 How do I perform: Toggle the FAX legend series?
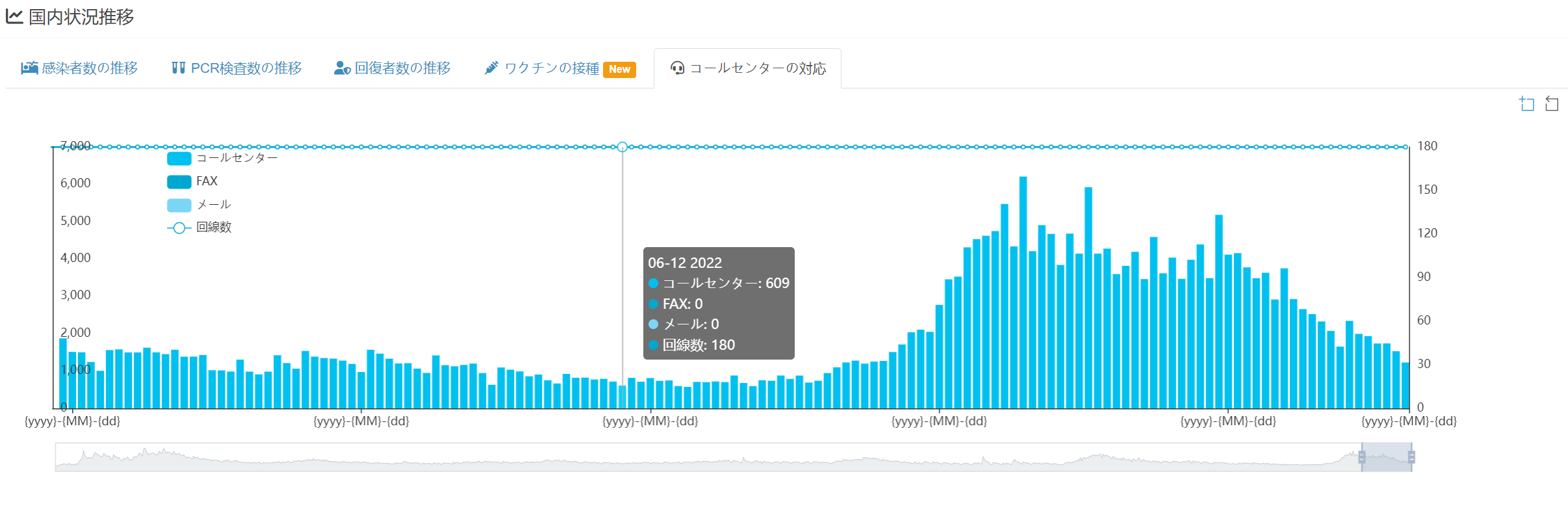179,181
